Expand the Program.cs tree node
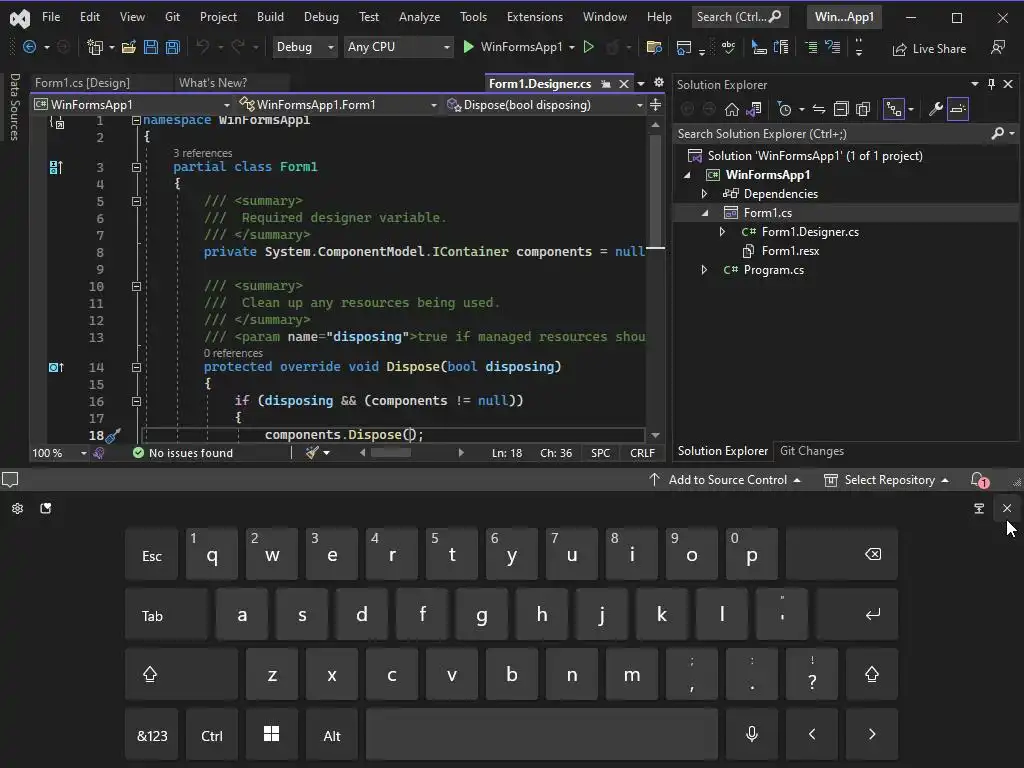Image resolution: width=1024 pixels, height=768 pixels. [704, 270]
